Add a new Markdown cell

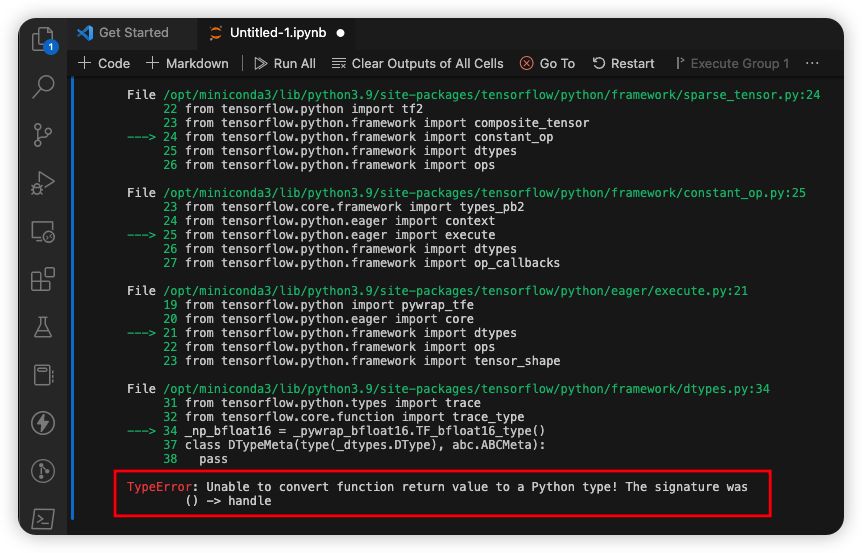tap(187, 63)
